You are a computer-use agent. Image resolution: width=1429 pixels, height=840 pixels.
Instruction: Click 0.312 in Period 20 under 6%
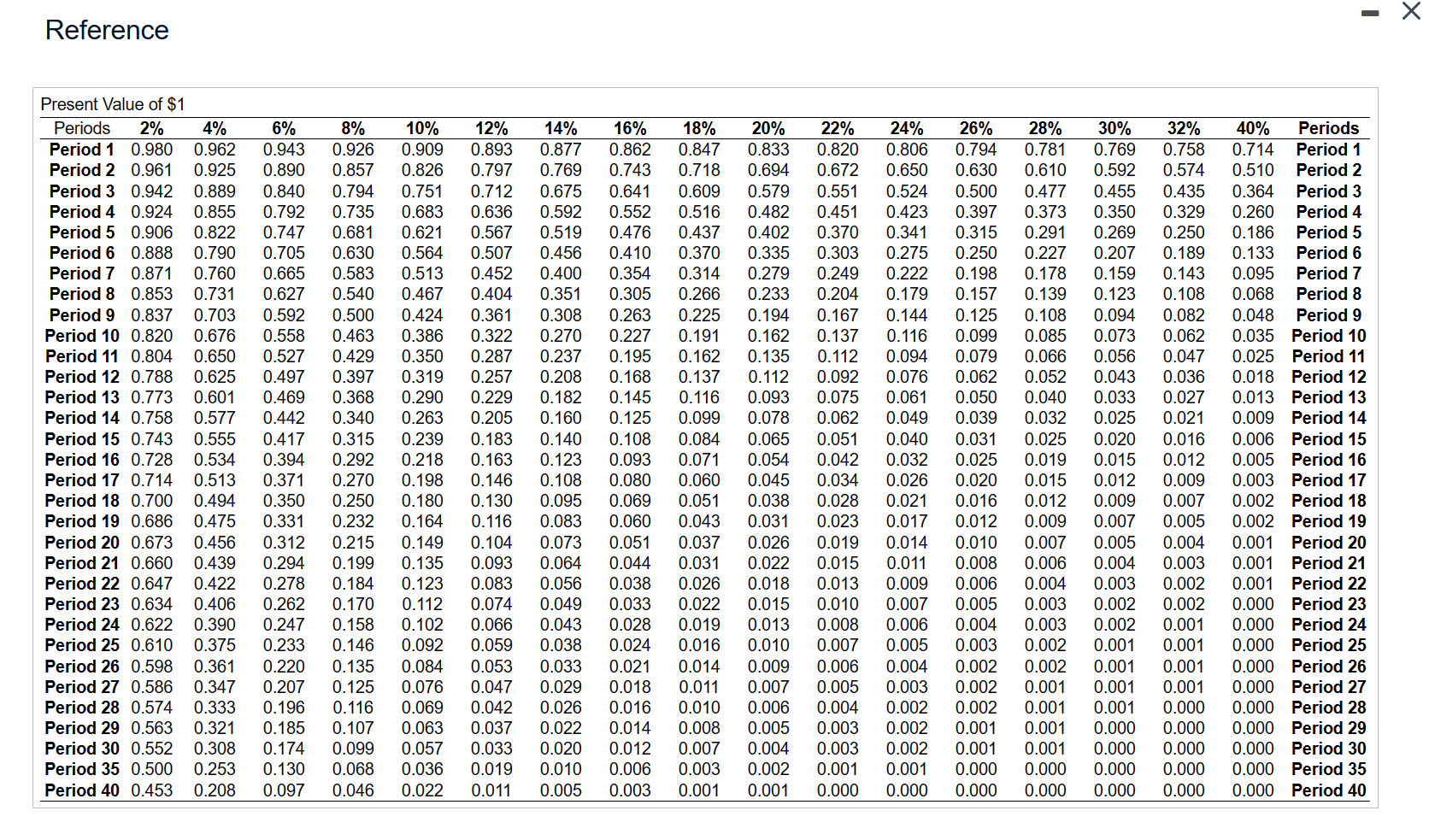point(284,543)
